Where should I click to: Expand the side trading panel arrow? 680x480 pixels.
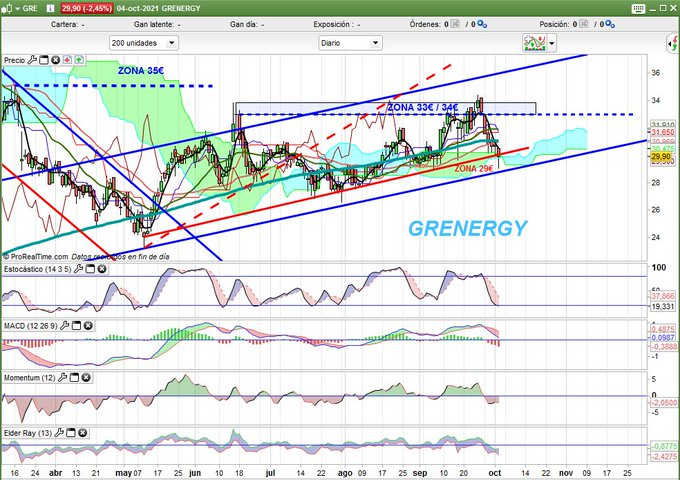(x=673, y=44)
